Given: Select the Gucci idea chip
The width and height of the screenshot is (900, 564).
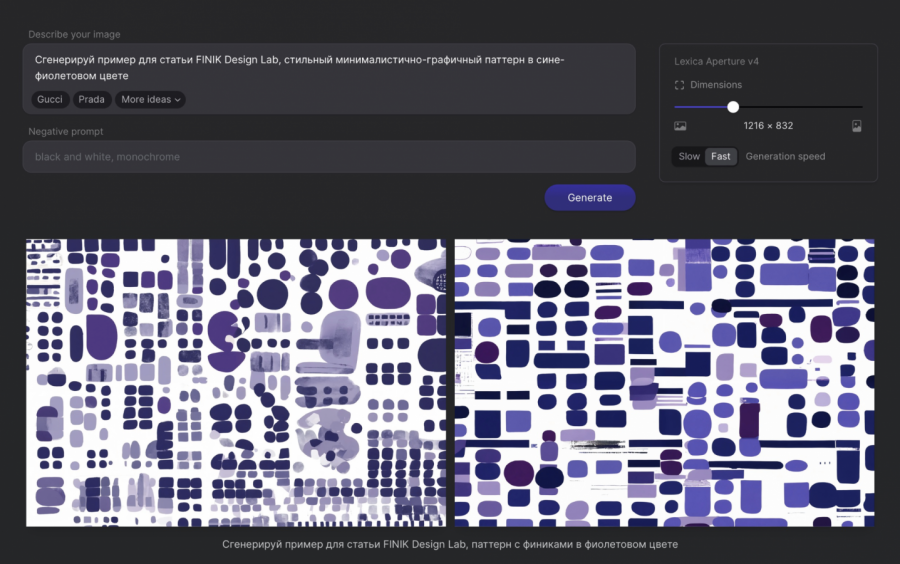Looking at the screenshot, I should click(50, 99).
